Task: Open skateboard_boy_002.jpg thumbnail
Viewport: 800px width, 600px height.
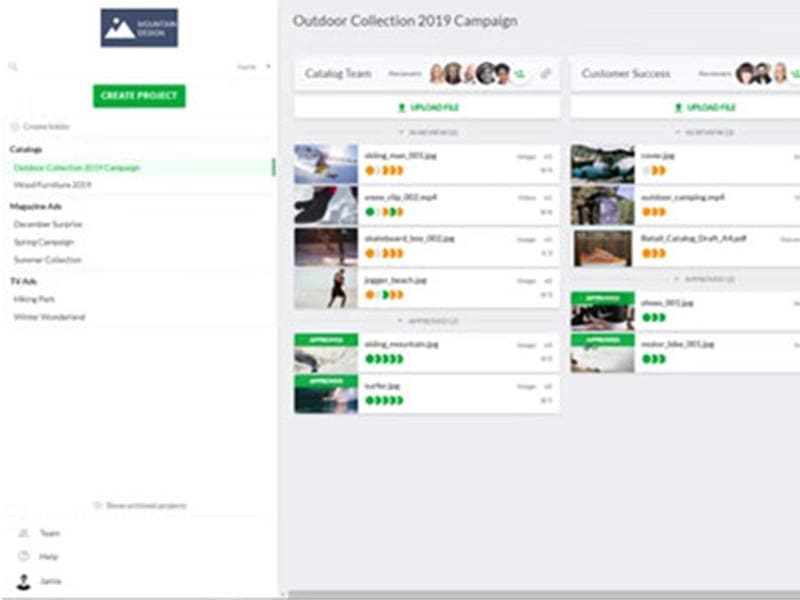Action: tap(326, 247)
